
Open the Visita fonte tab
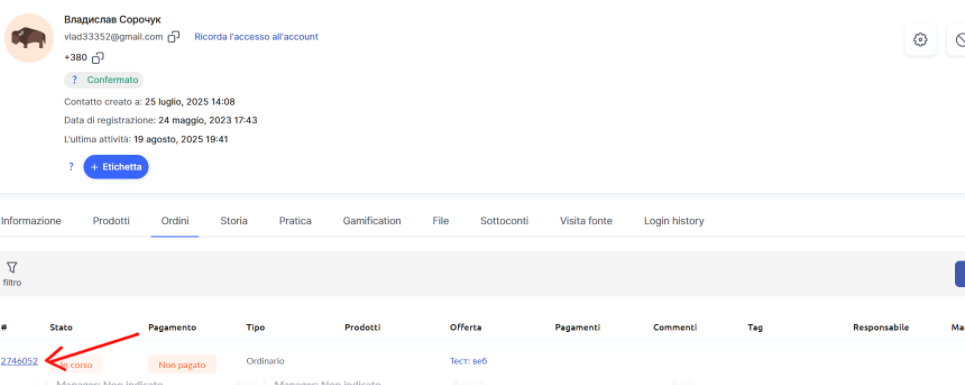(586, 221)
